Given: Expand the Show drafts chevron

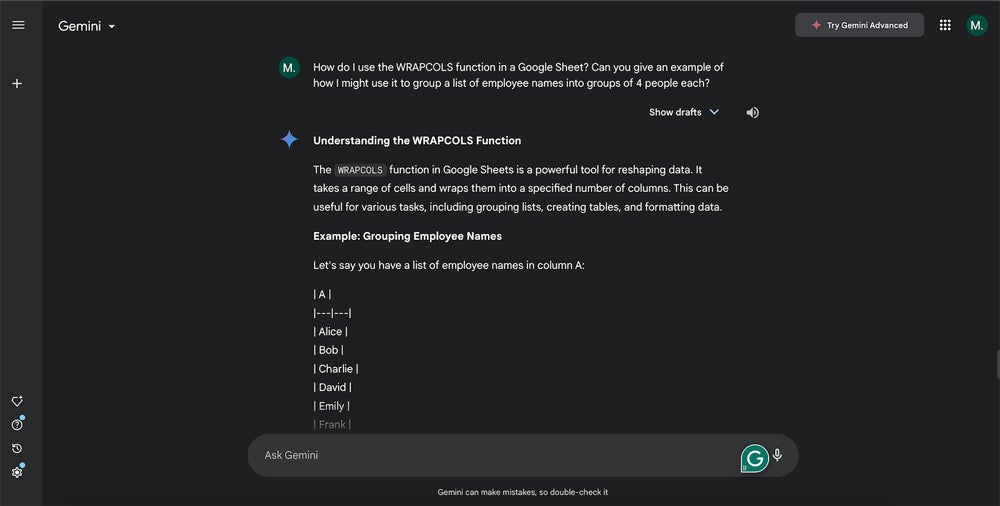Looking at the screenshot, I should pos(714,112).
